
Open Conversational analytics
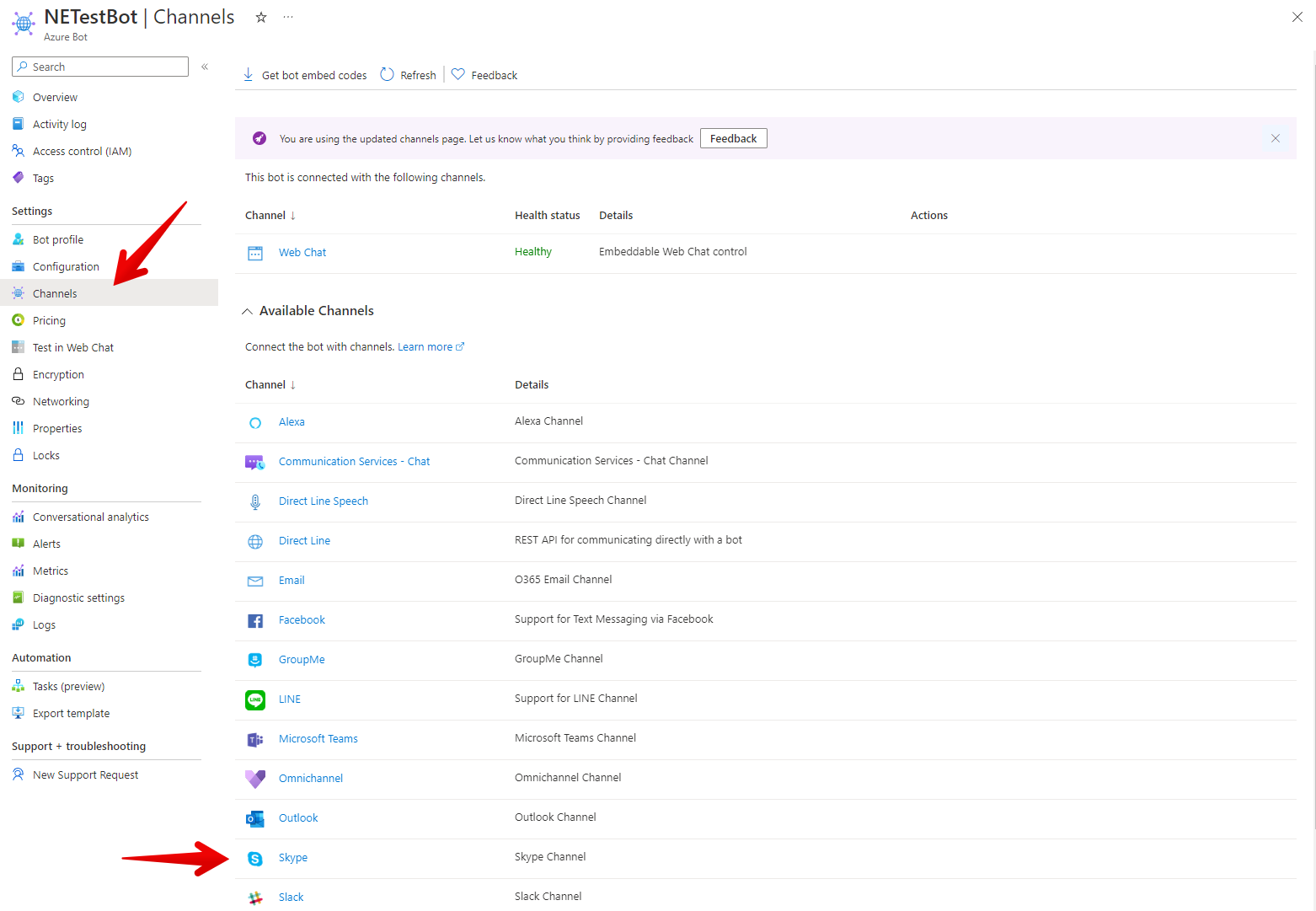[x=91, y=517]
